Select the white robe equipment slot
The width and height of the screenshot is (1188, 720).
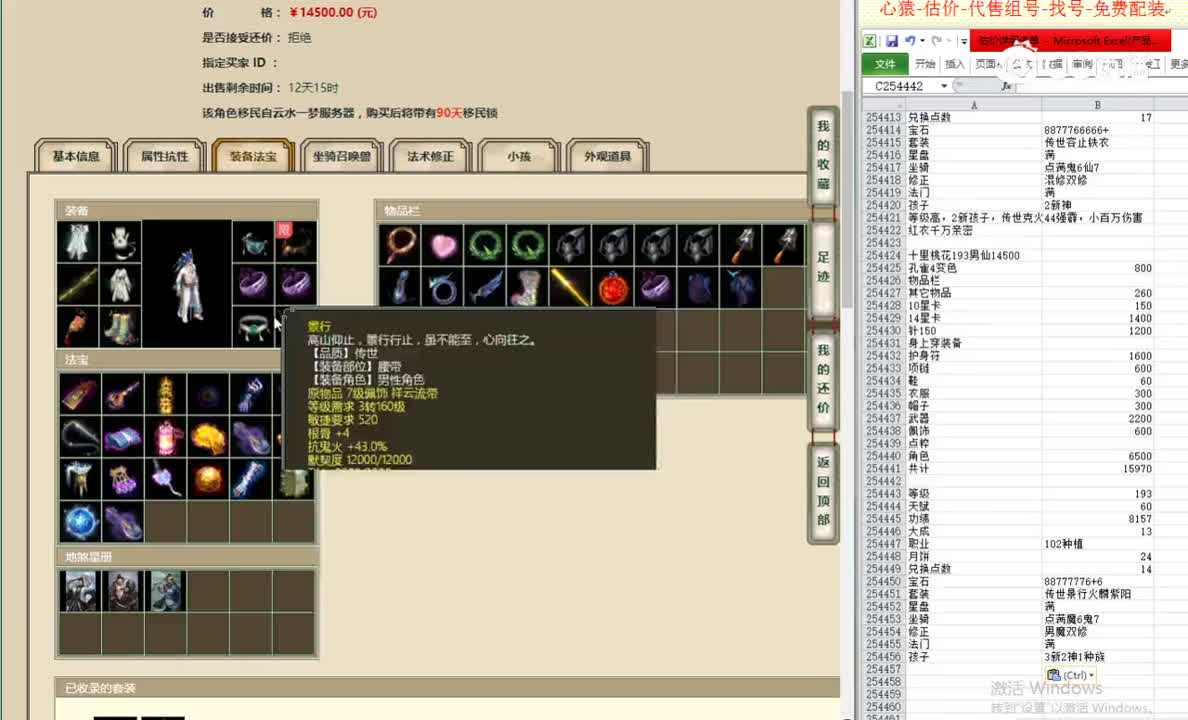click(121, 284)
